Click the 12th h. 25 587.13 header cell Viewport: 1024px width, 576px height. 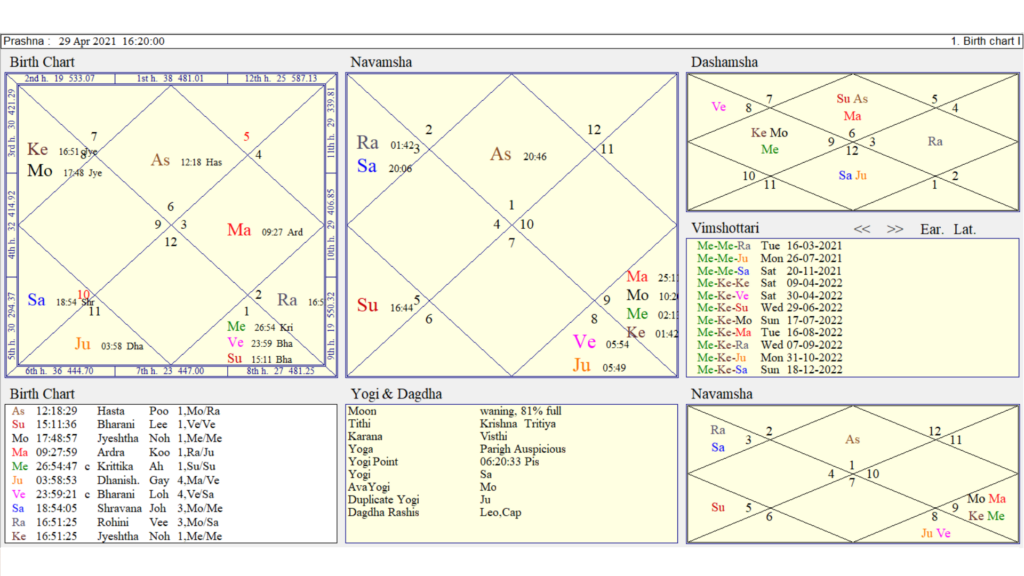[281, 78]
